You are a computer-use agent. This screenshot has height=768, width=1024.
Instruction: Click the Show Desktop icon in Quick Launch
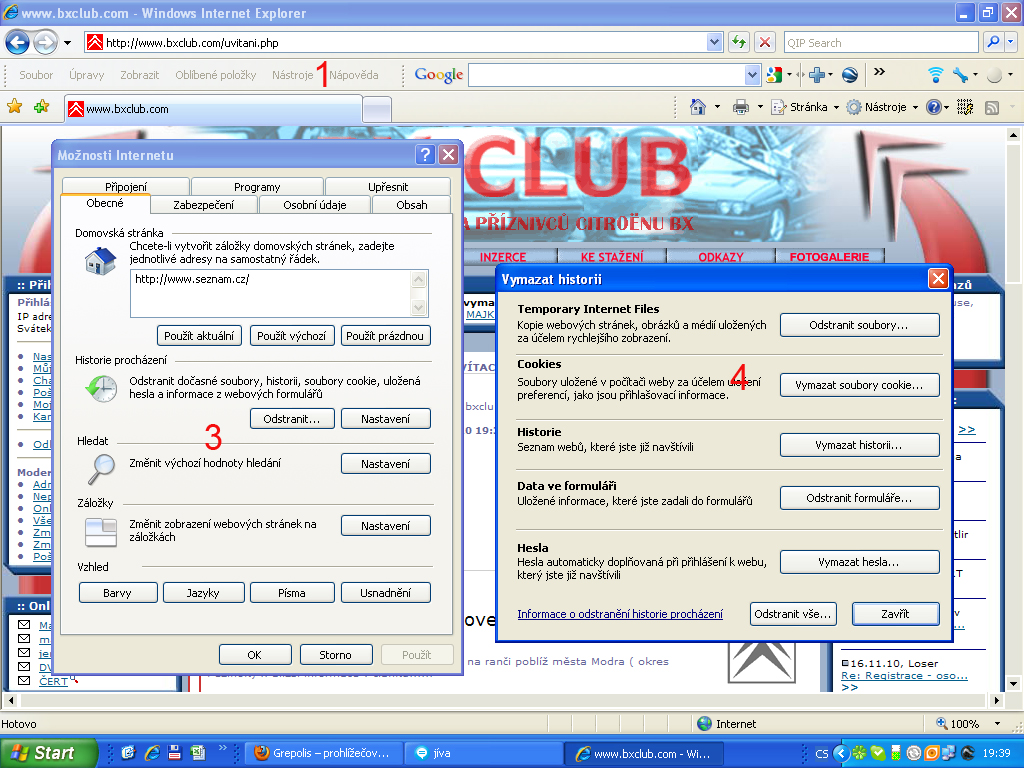128,753
